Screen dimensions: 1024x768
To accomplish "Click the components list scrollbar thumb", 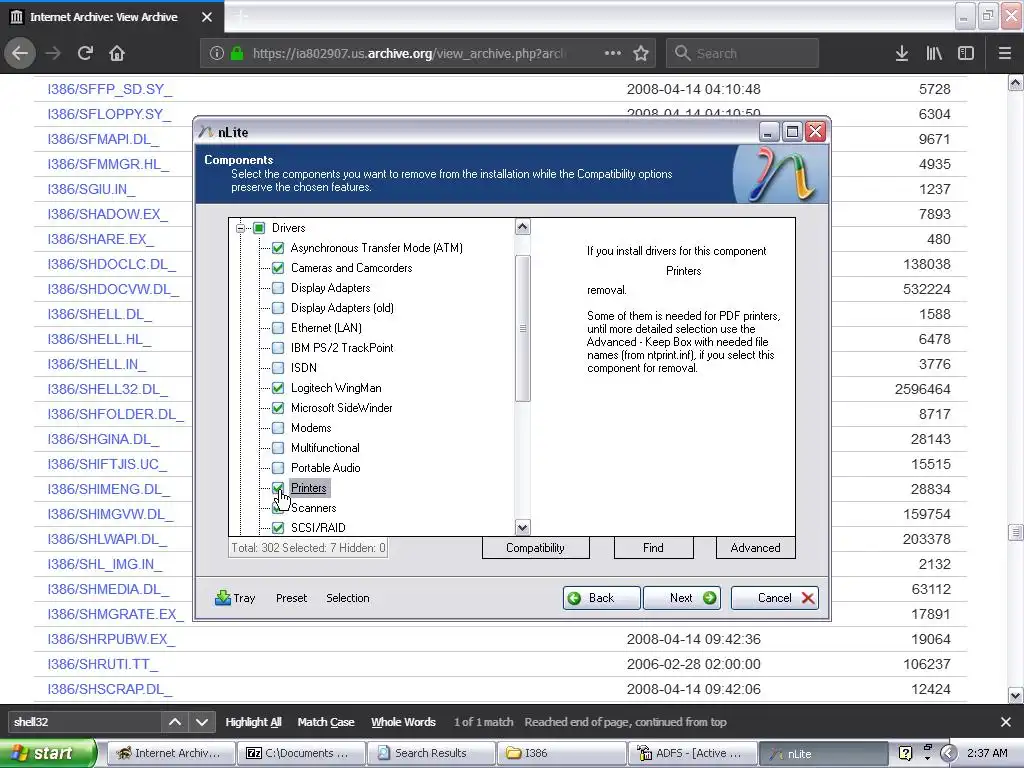I will pyautogui.click(x=522, y=328).
